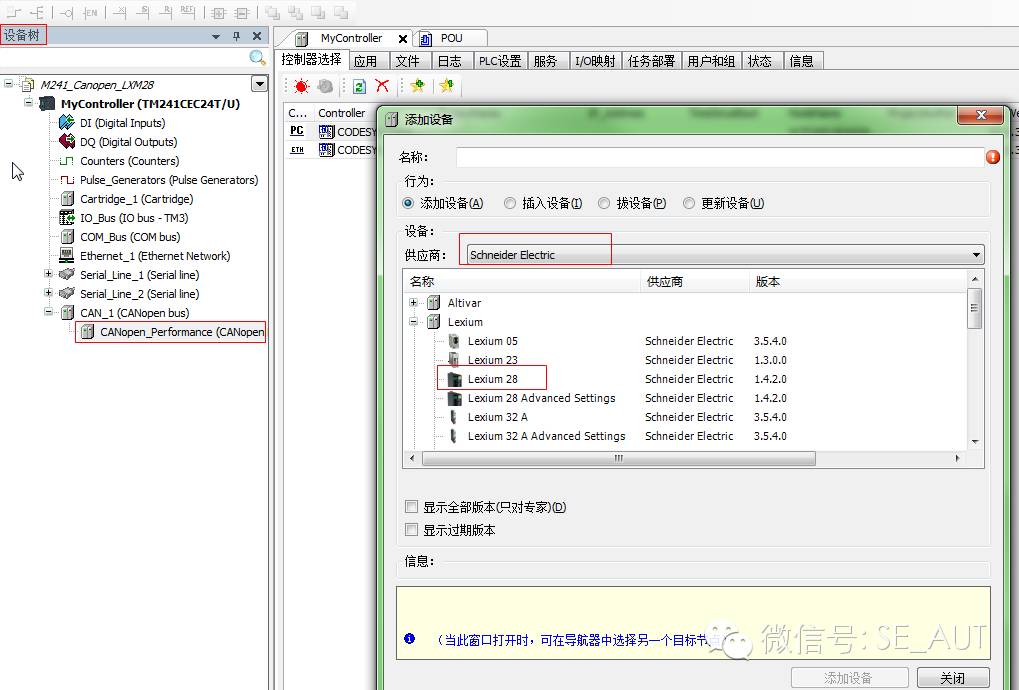
Task: Click the CANopen_Performance node icon
Action: click(x=87, y=332)
